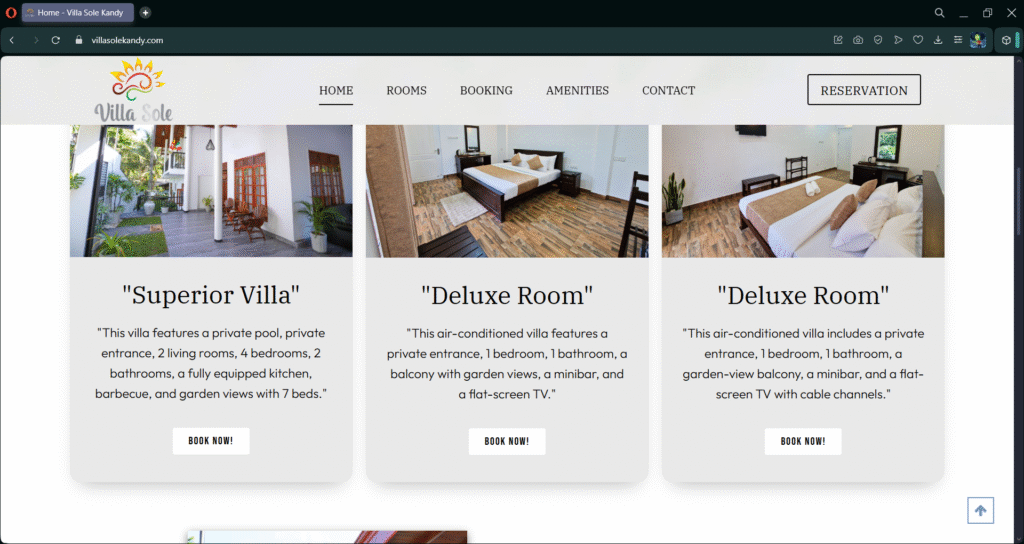Click the heart bookmark icon
Viewport: 1024px width, 544px height.
click(x=918, y=40)
